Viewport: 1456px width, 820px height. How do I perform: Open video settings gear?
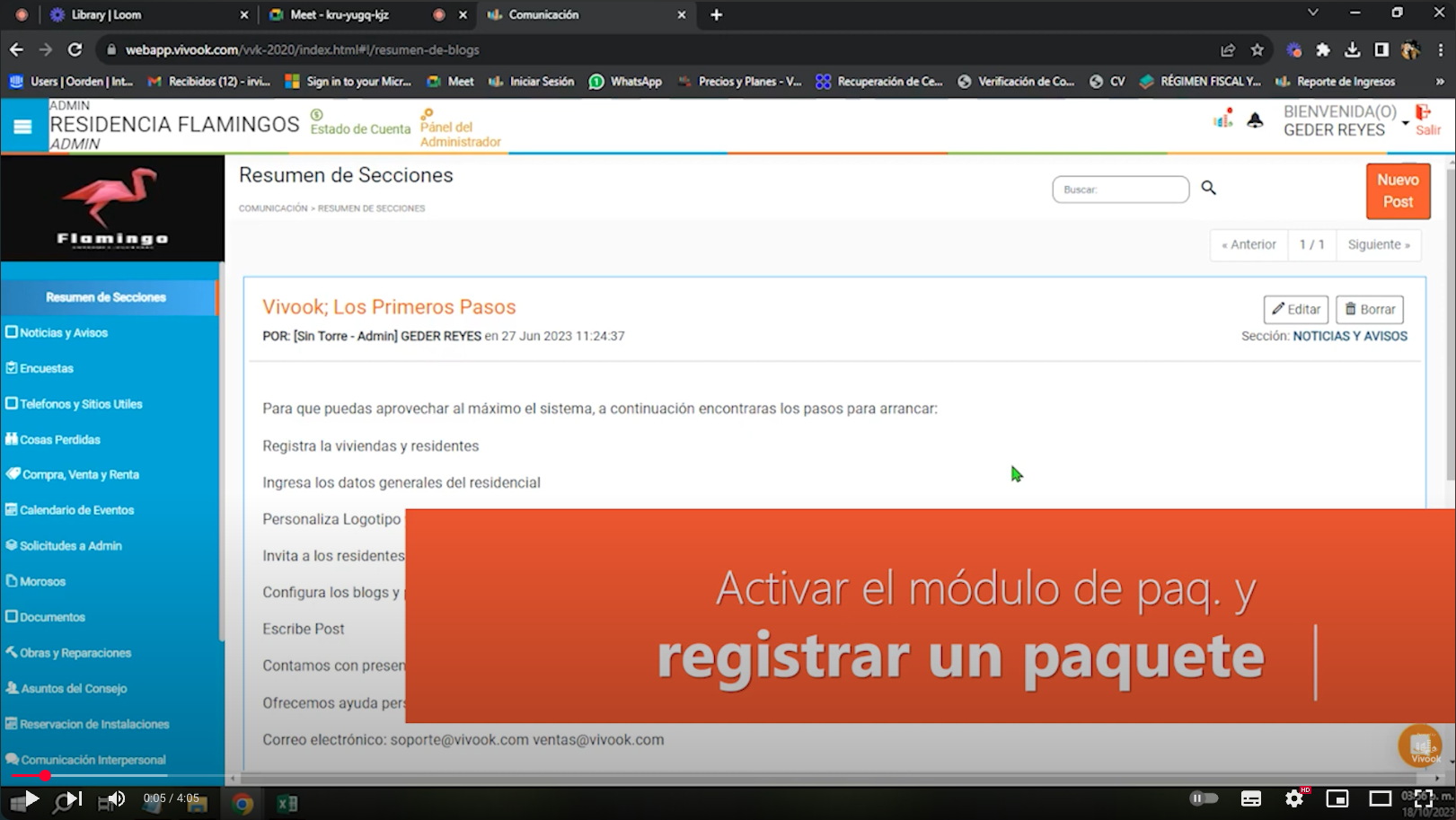click(1294, 798)
